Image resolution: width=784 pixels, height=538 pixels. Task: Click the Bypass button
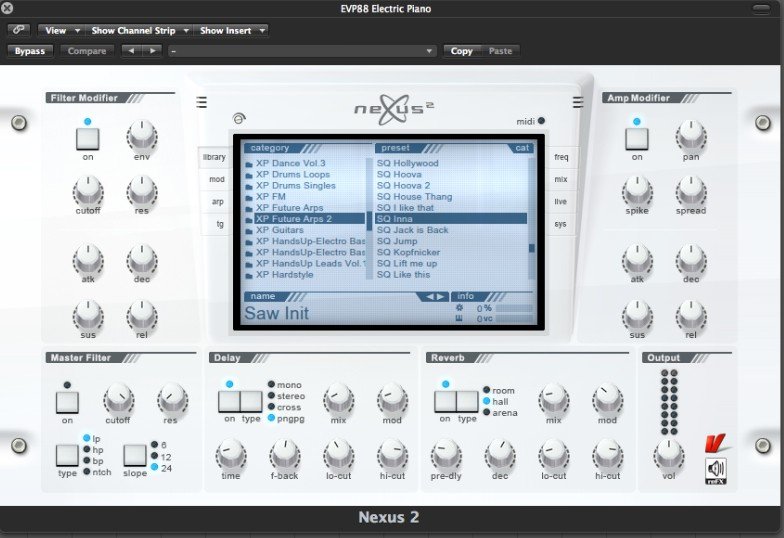30,51
